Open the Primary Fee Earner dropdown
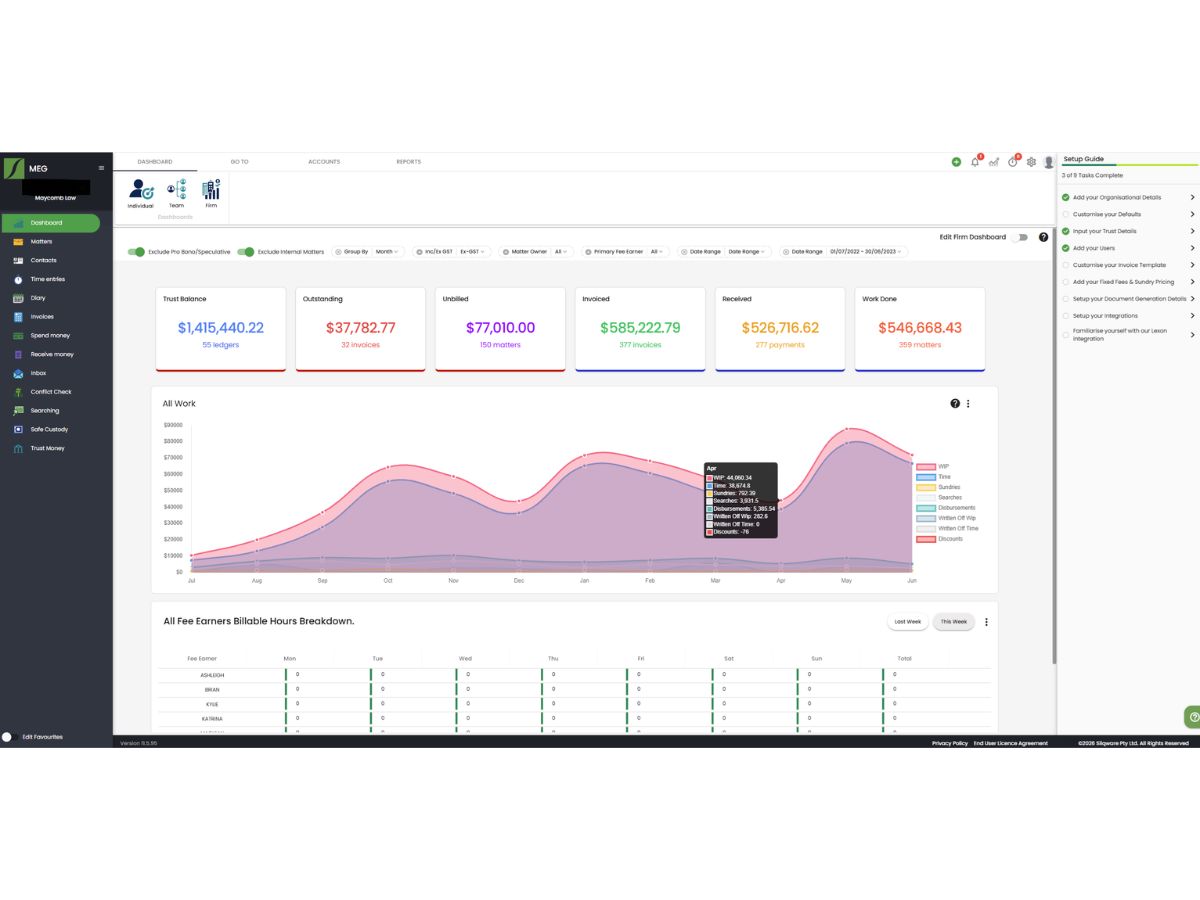 click(658, 252)
